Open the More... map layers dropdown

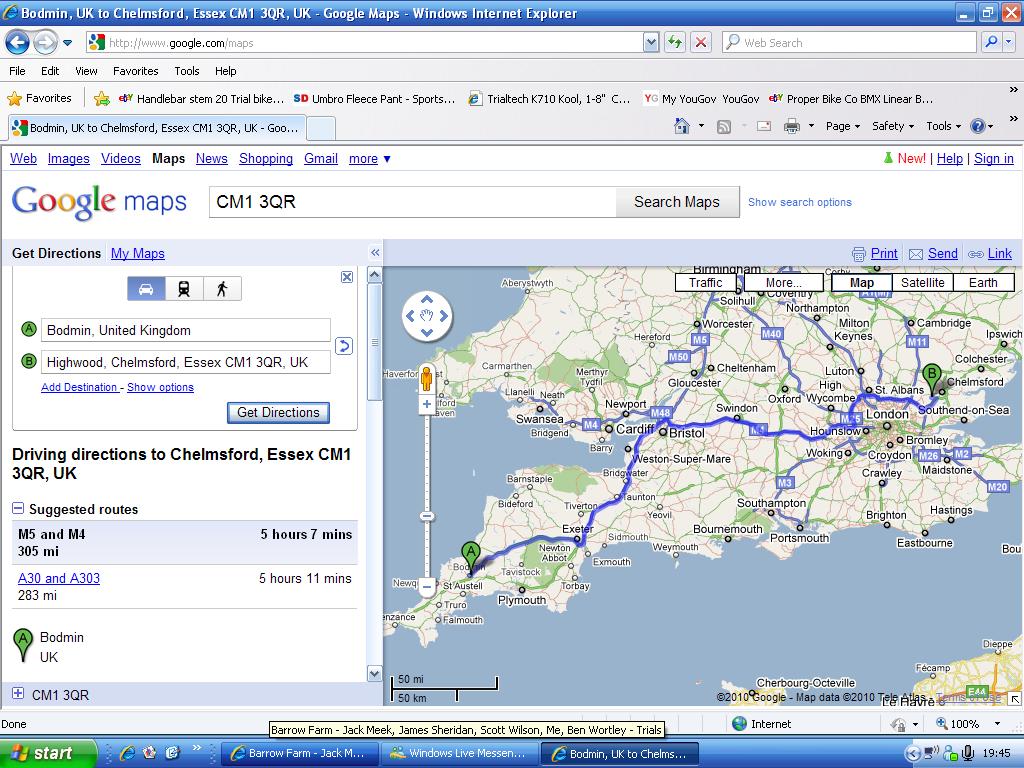pyautogui.click(x=784, y=283)
